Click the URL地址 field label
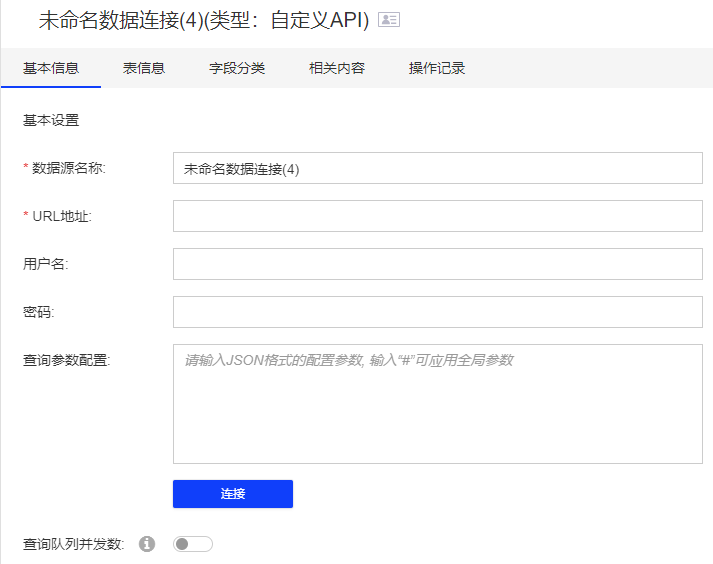Image resolution: width=713 pixels, height=564 pixels. pyautogui.click(x=61, y=216)
